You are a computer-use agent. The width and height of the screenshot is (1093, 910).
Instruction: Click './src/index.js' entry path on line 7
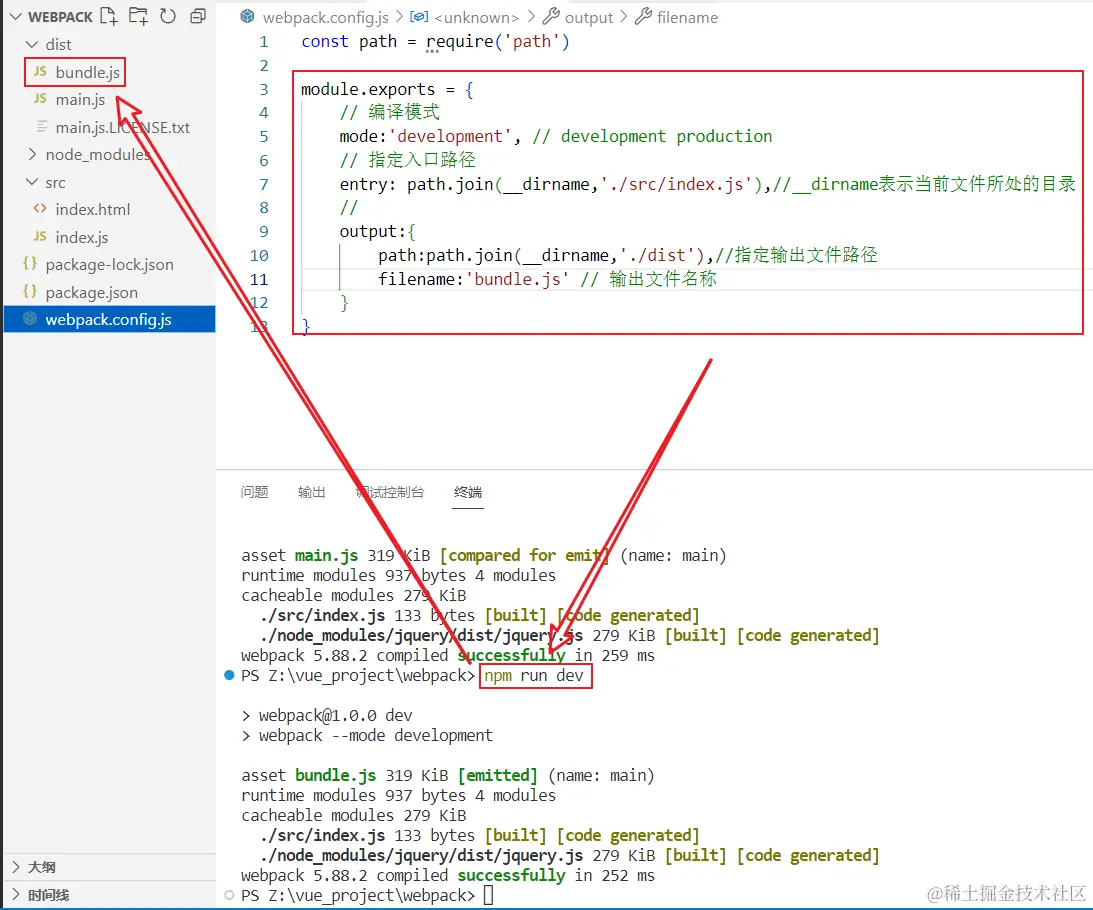point(675,184)
